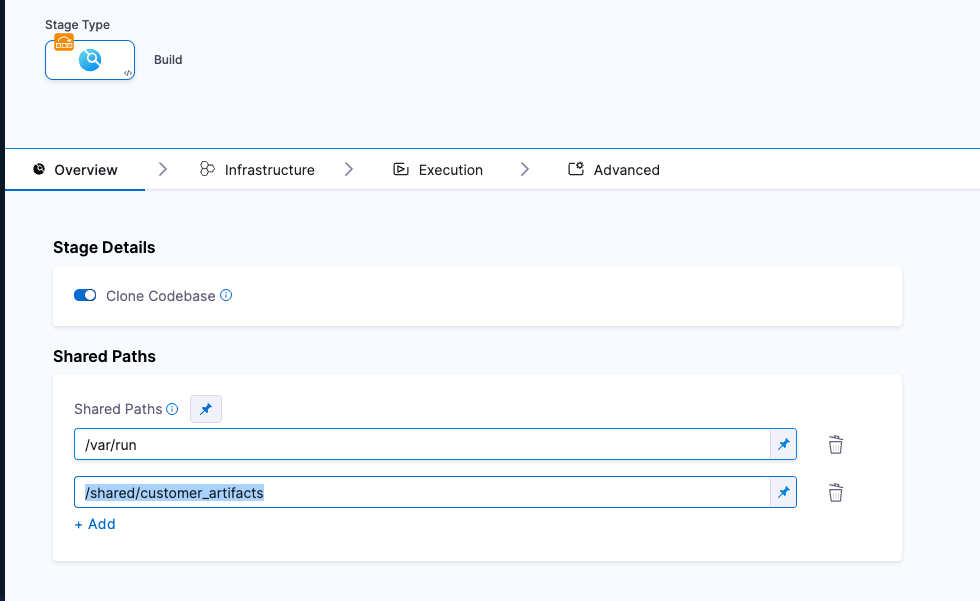Click pin icon in /var/run field

tap(783, 444)
